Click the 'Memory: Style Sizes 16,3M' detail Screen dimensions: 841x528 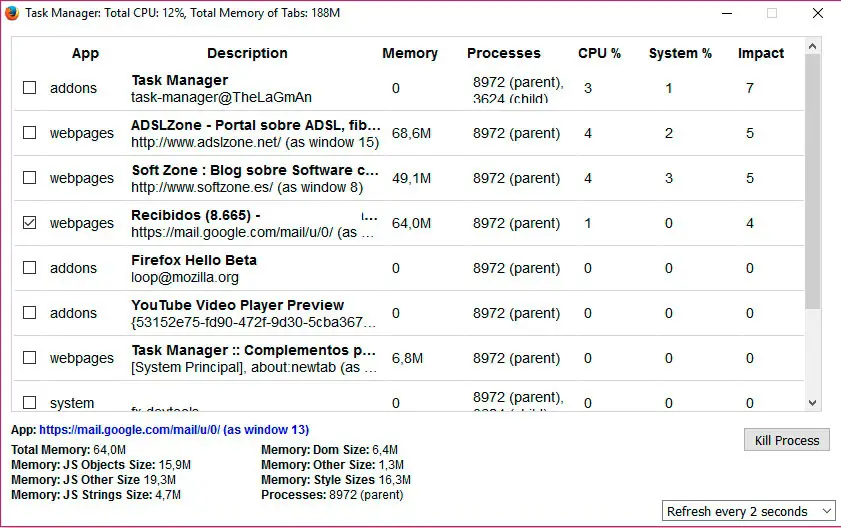pyautogui.click(x=336, y=480)
